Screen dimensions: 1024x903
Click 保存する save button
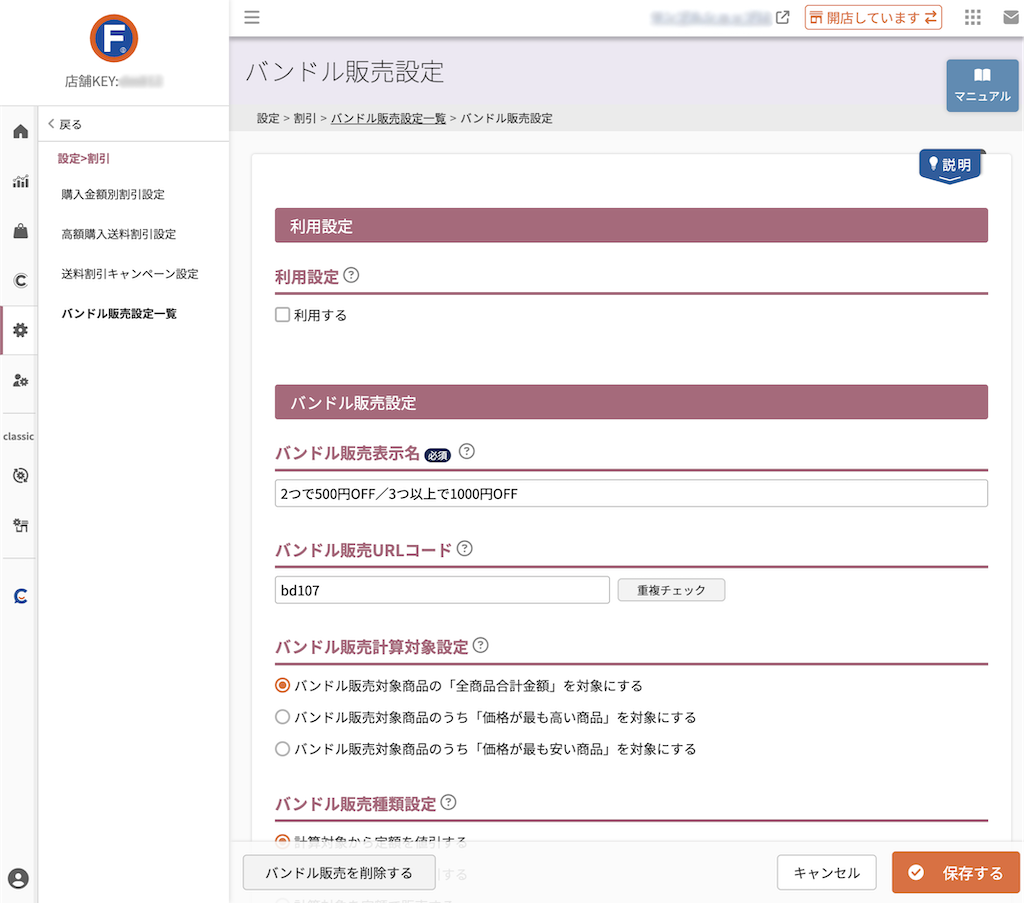point(957,873)
